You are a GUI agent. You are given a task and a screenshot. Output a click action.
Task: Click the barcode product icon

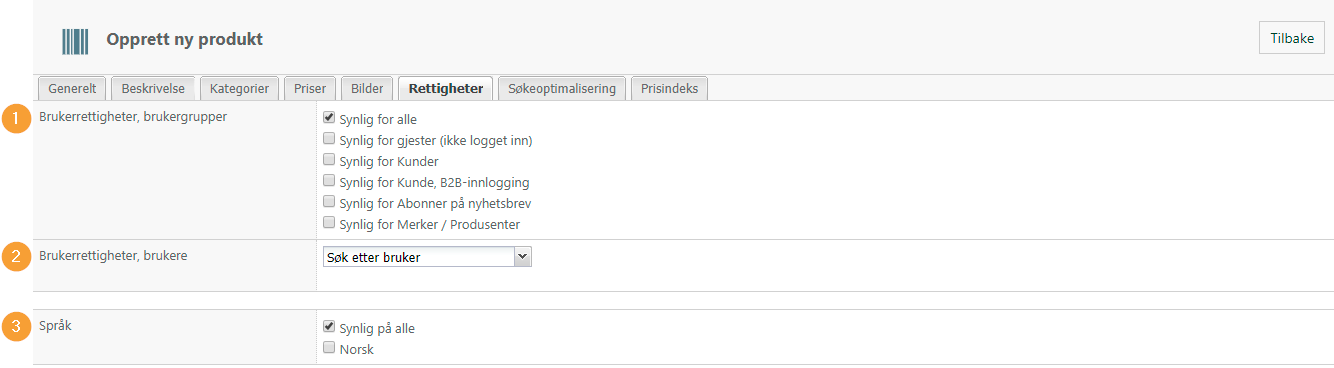pos(76,41)
